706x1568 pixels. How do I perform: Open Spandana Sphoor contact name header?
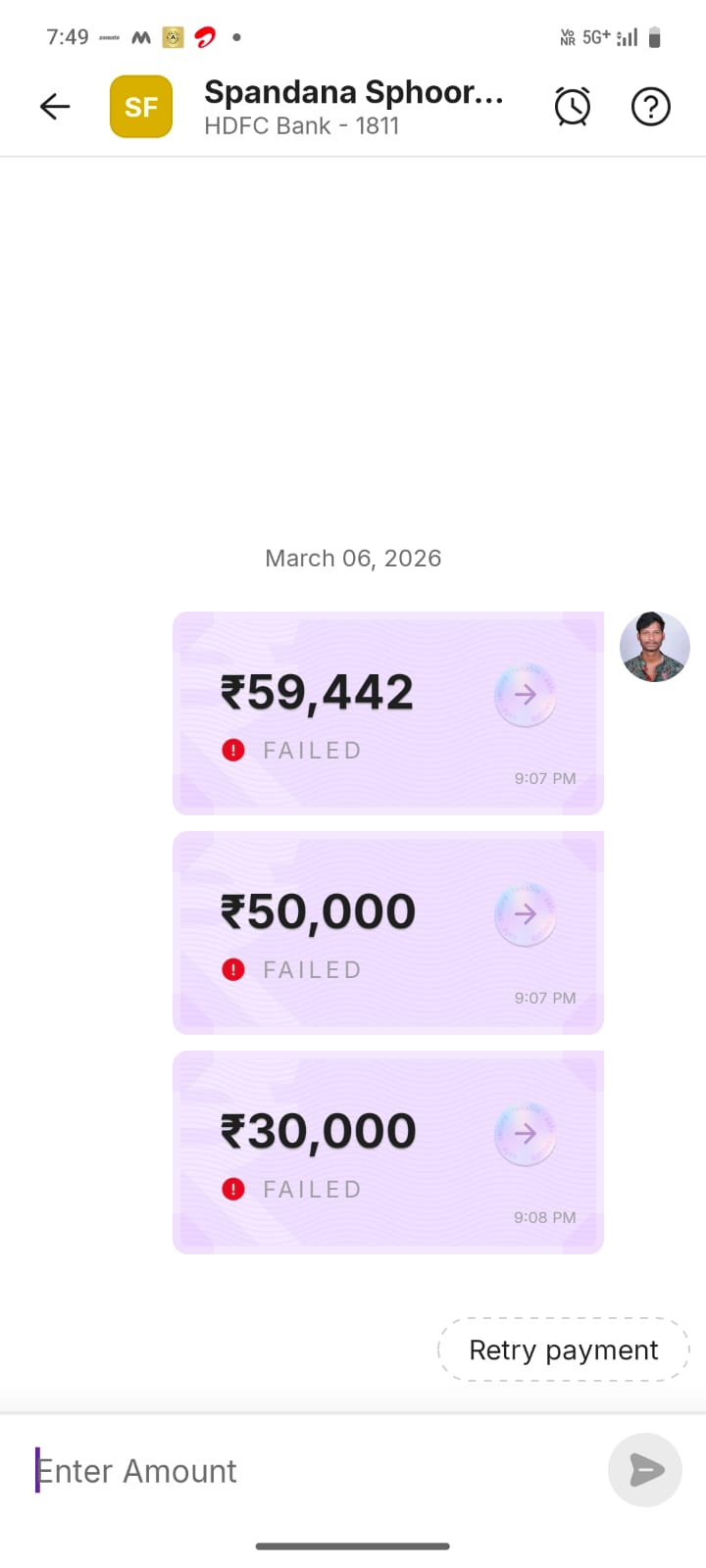coord(353,92)
